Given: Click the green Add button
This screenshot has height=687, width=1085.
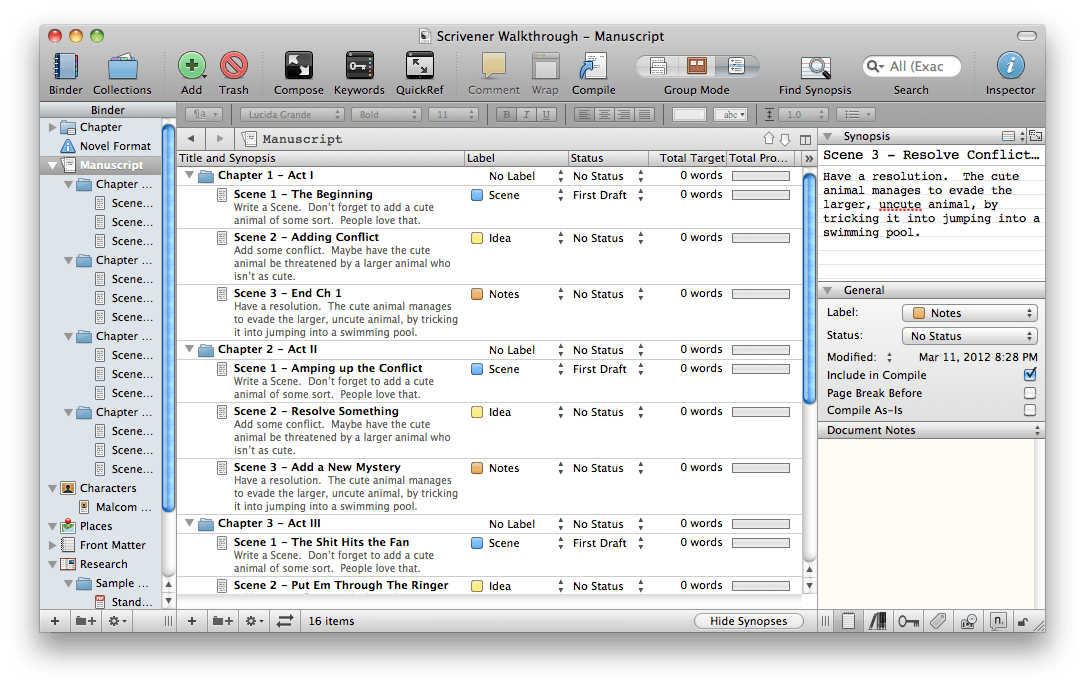Looking at the screenshot, I should pos(192,66).
